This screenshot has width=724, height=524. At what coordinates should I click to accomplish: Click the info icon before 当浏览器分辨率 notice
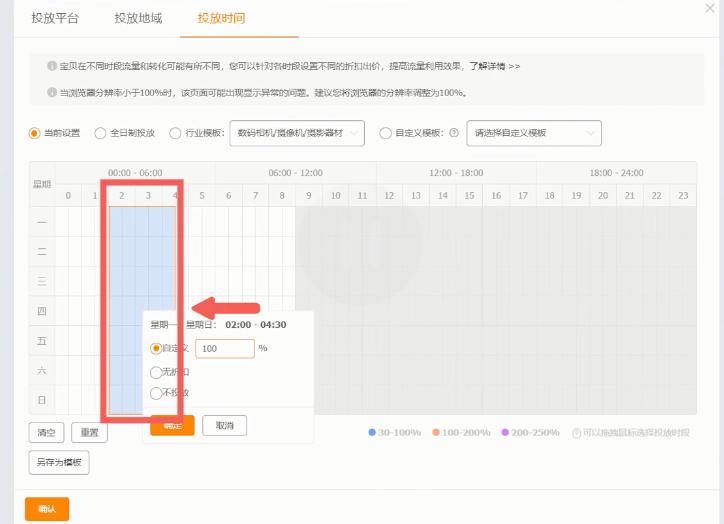tap(52, 92)
